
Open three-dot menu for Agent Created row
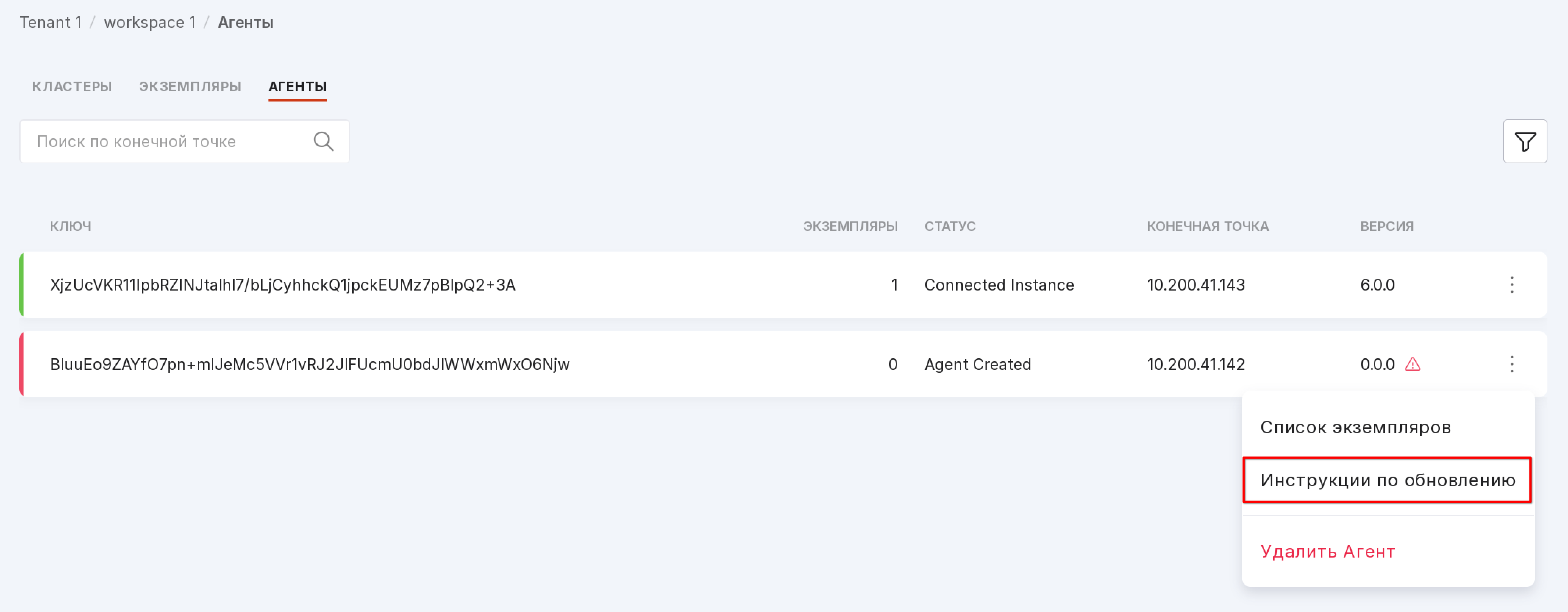1511,364
